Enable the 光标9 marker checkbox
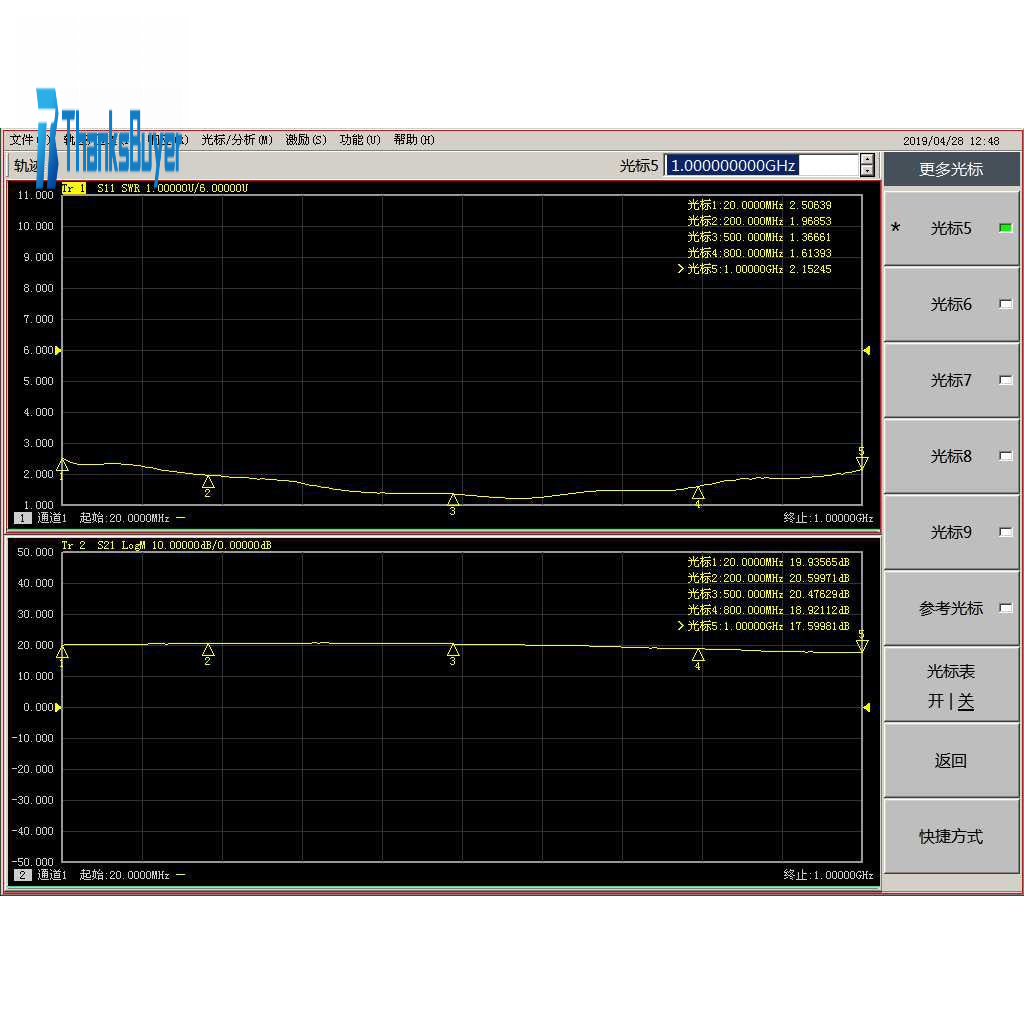The image size is (1024, 1024). tap(1006, 532)
